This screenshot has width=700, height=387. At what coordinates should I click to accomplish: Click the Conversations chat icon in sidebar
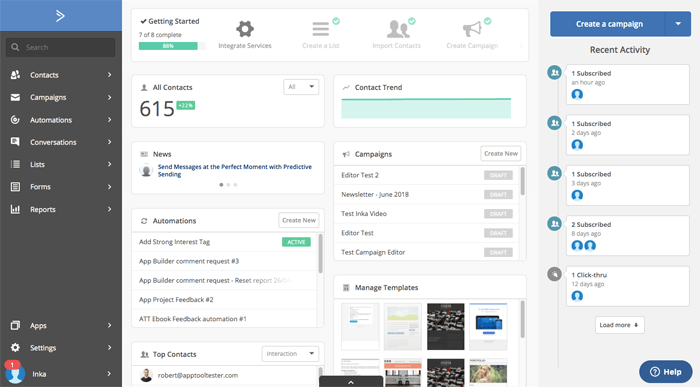pos(15,142)
